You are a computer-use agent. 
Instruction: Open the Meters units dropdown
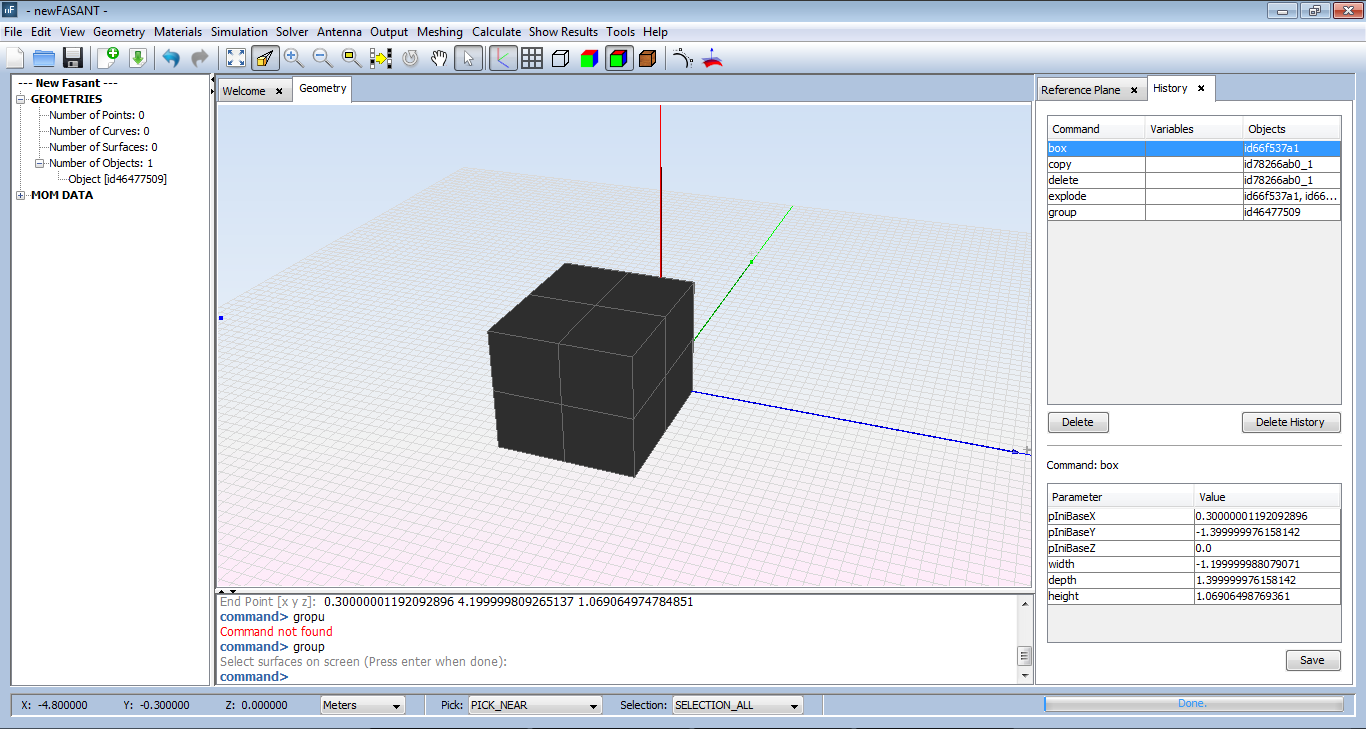362,705
